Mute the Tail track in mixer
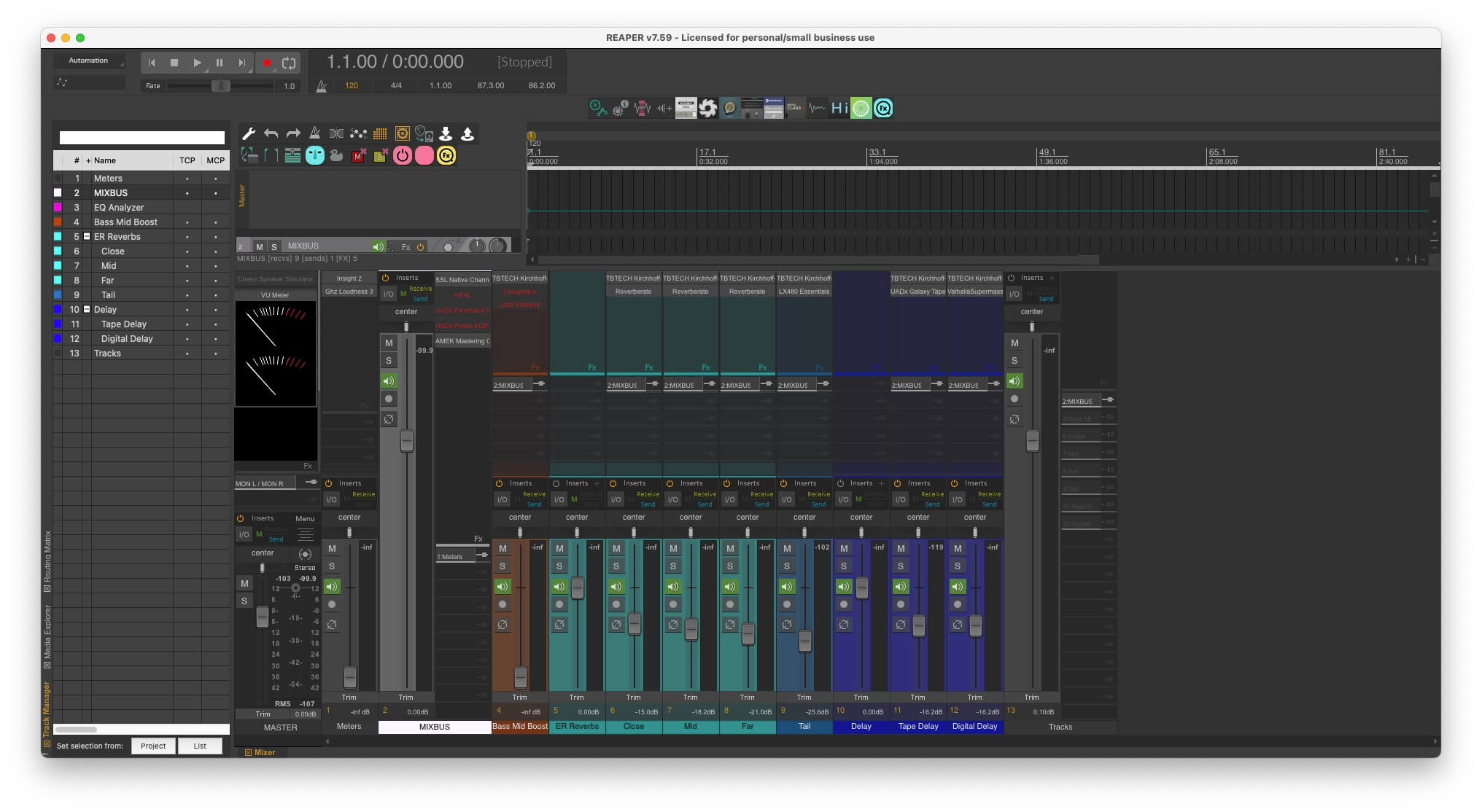 coord(787,548)
